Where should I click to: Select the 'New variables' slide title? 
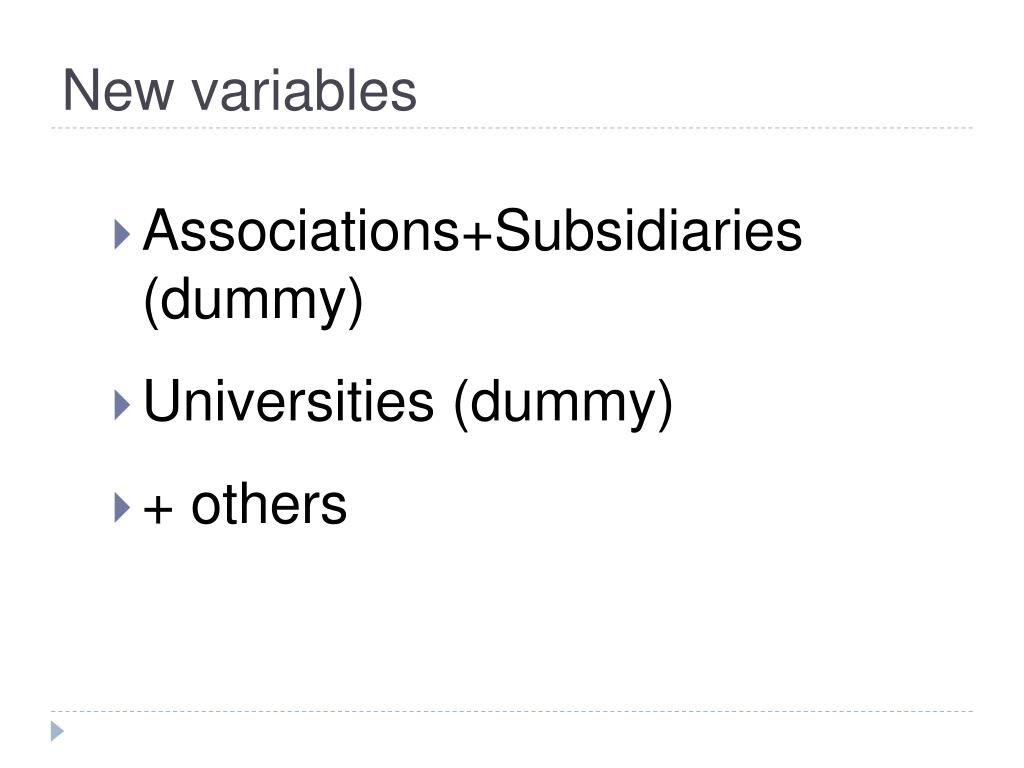click(x=240, y=91)
